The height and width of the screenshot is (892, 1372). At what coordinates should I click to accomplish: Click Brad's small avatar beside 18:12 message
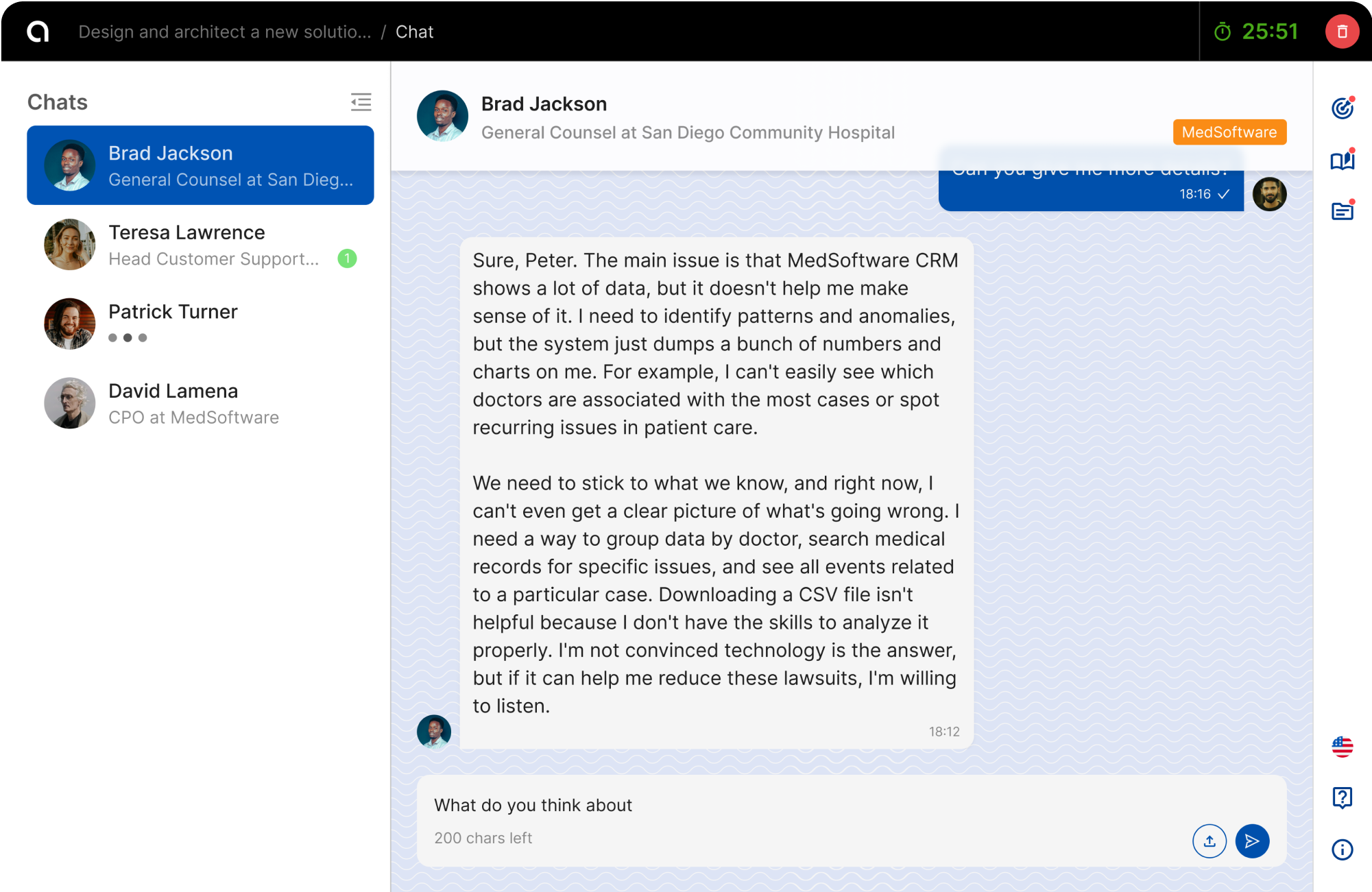click(x=434, y=732)
